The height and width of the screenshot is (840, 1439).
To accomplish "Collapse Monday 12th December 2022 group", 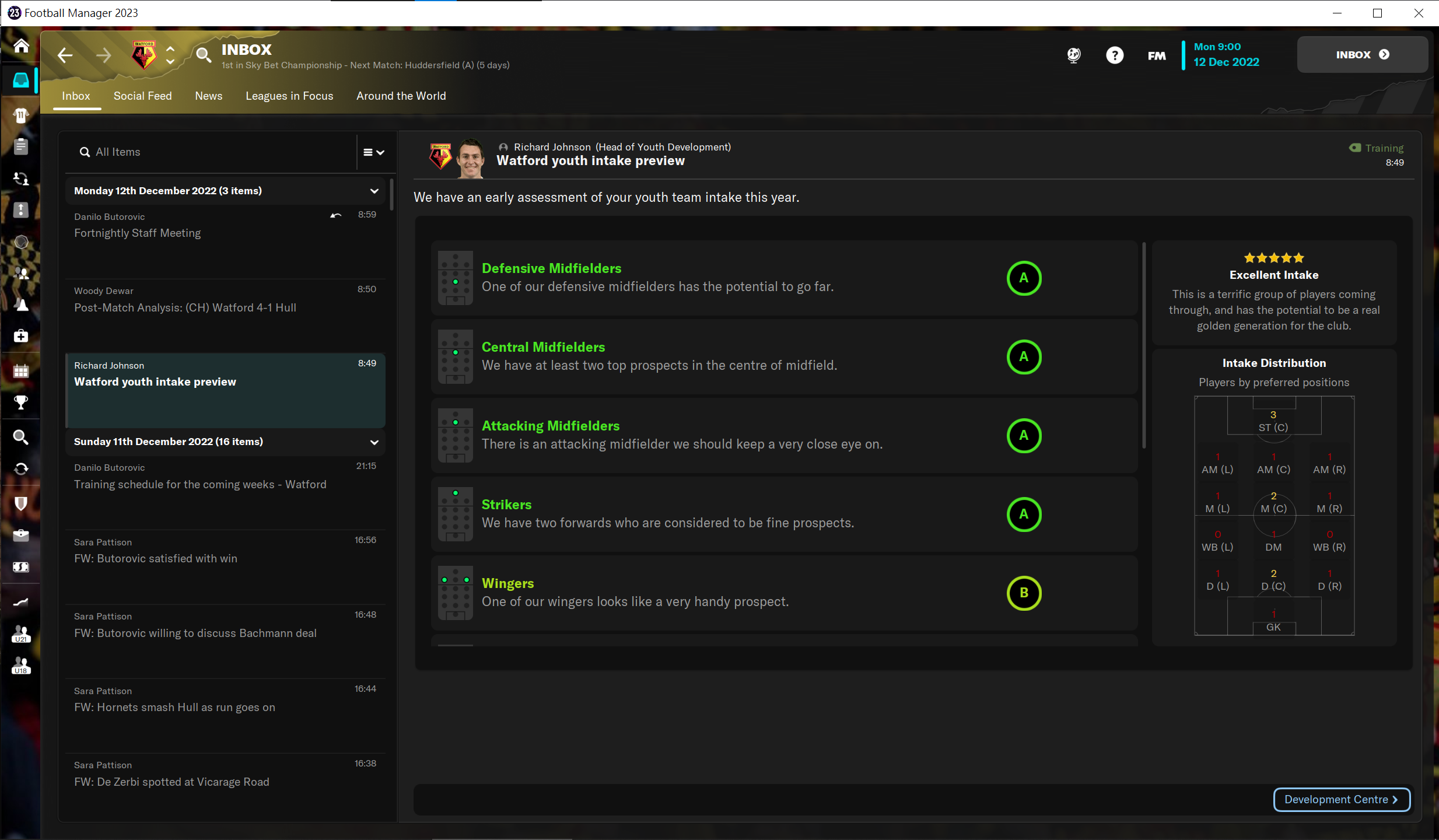I will pos(374,191).
